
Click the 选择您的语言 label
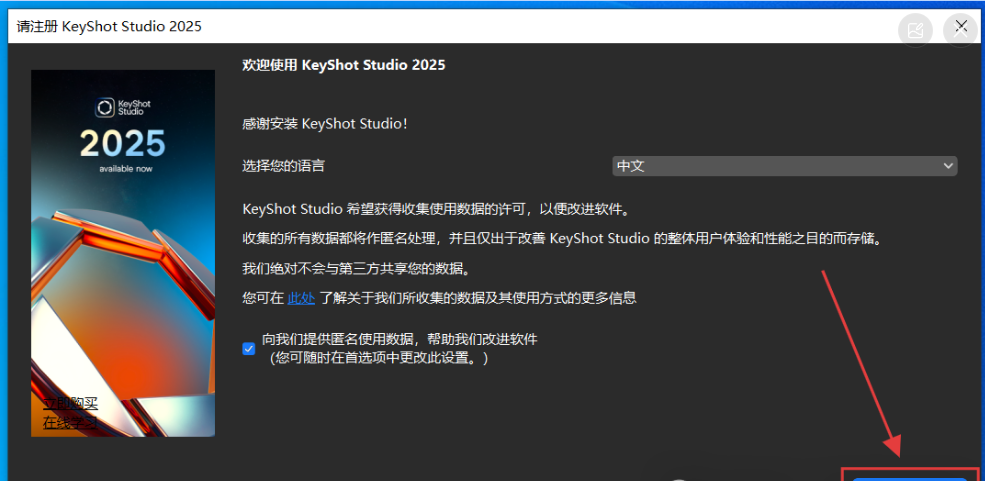tap(284, 166)
